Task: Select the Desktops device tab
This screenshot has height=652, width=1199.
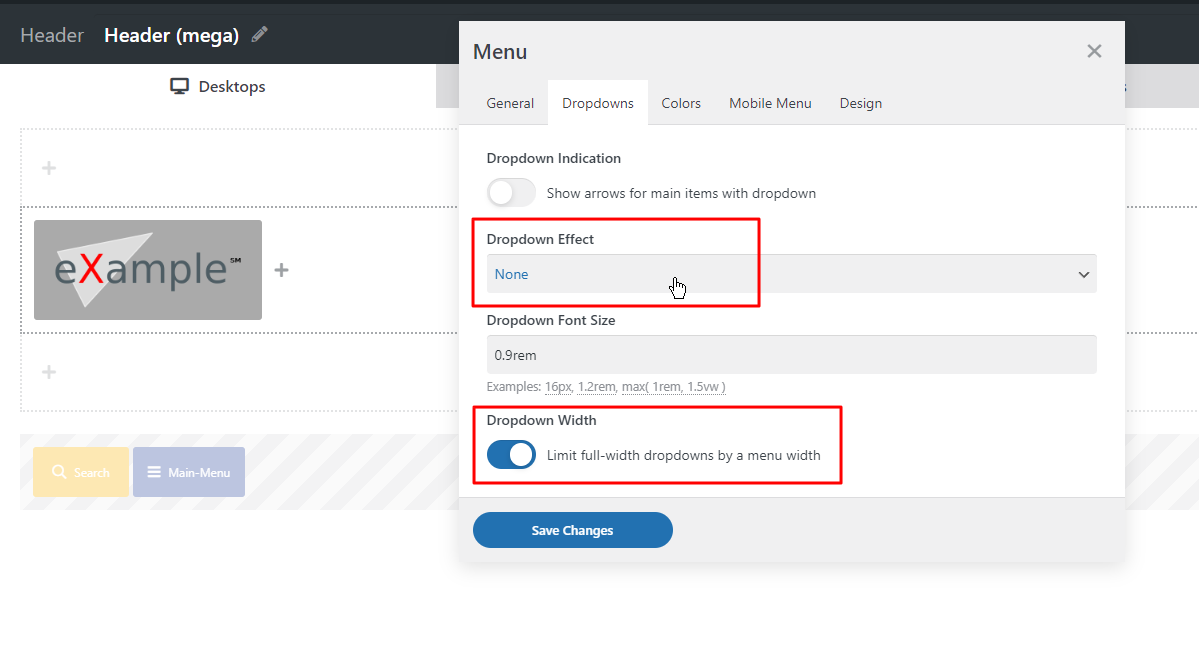Action: (x=218, y=86)
